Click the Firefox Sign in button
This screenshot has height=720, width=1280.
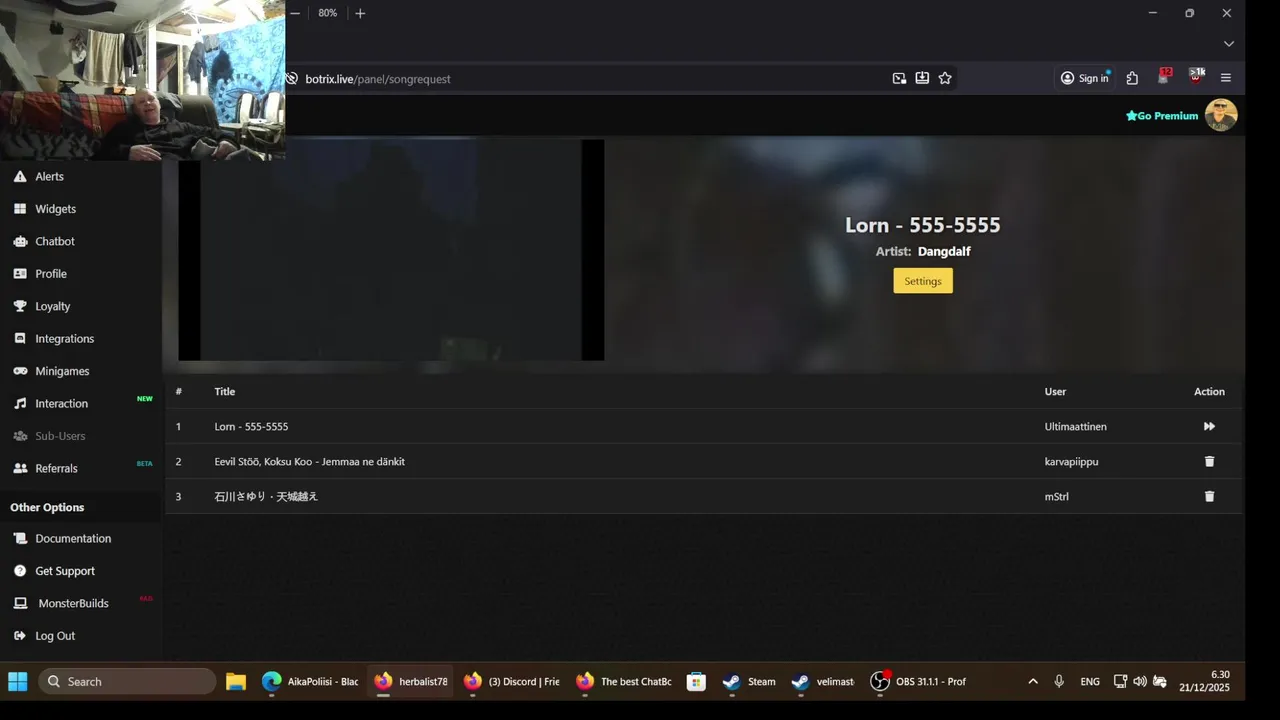tap(1085, 78)
